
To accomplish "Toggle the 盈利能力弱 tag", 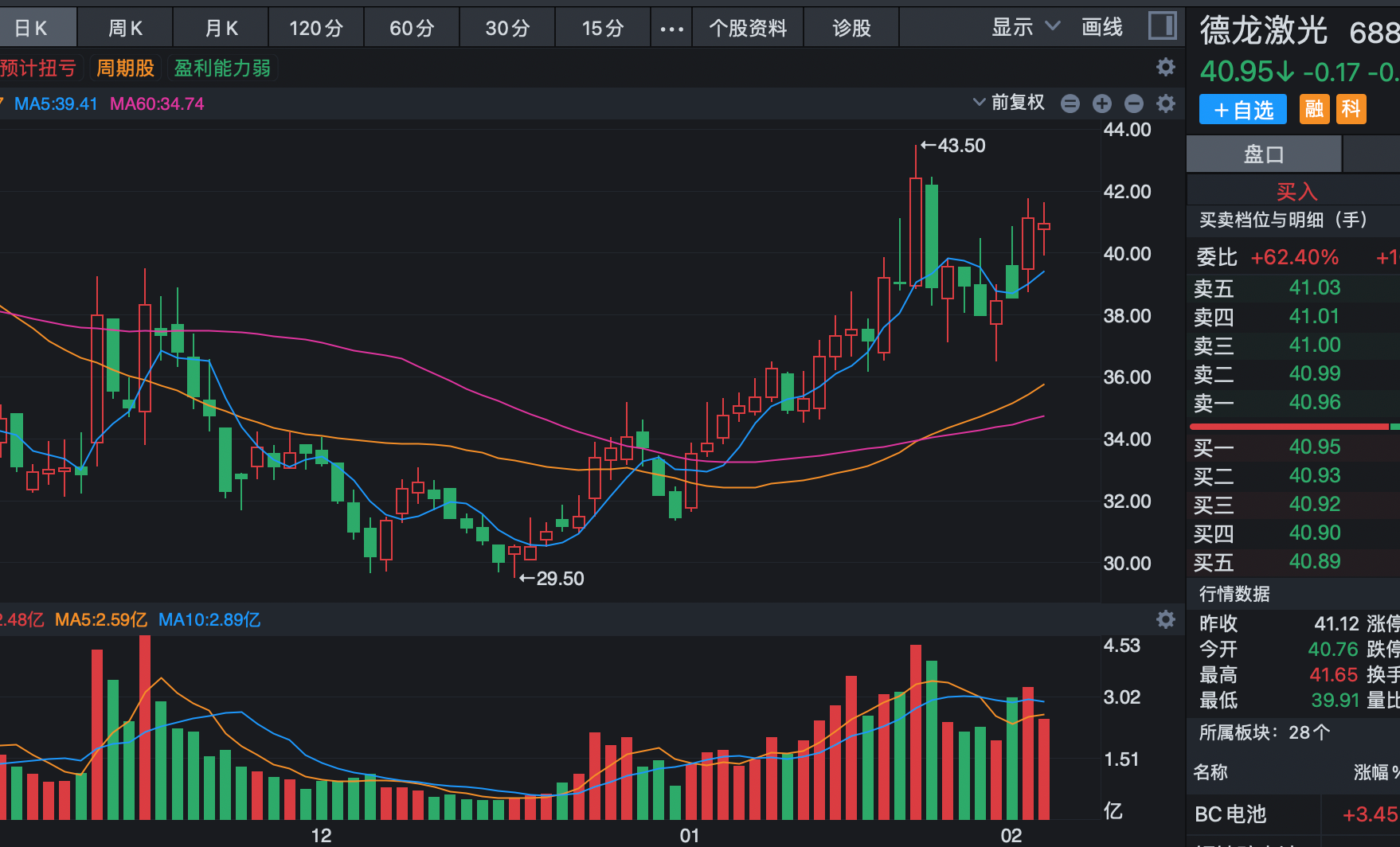I will [222, 68].
